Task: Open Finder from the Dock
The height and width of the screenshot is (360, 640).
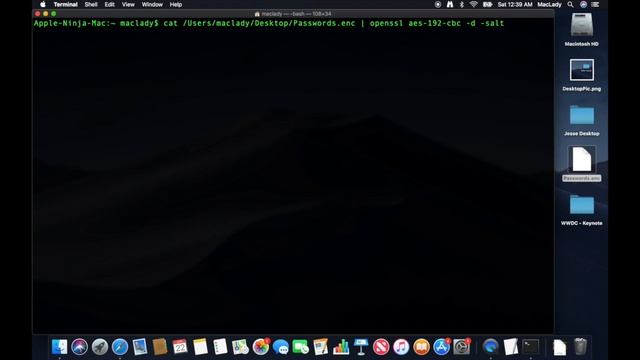Action: click(x=60, y=347)
